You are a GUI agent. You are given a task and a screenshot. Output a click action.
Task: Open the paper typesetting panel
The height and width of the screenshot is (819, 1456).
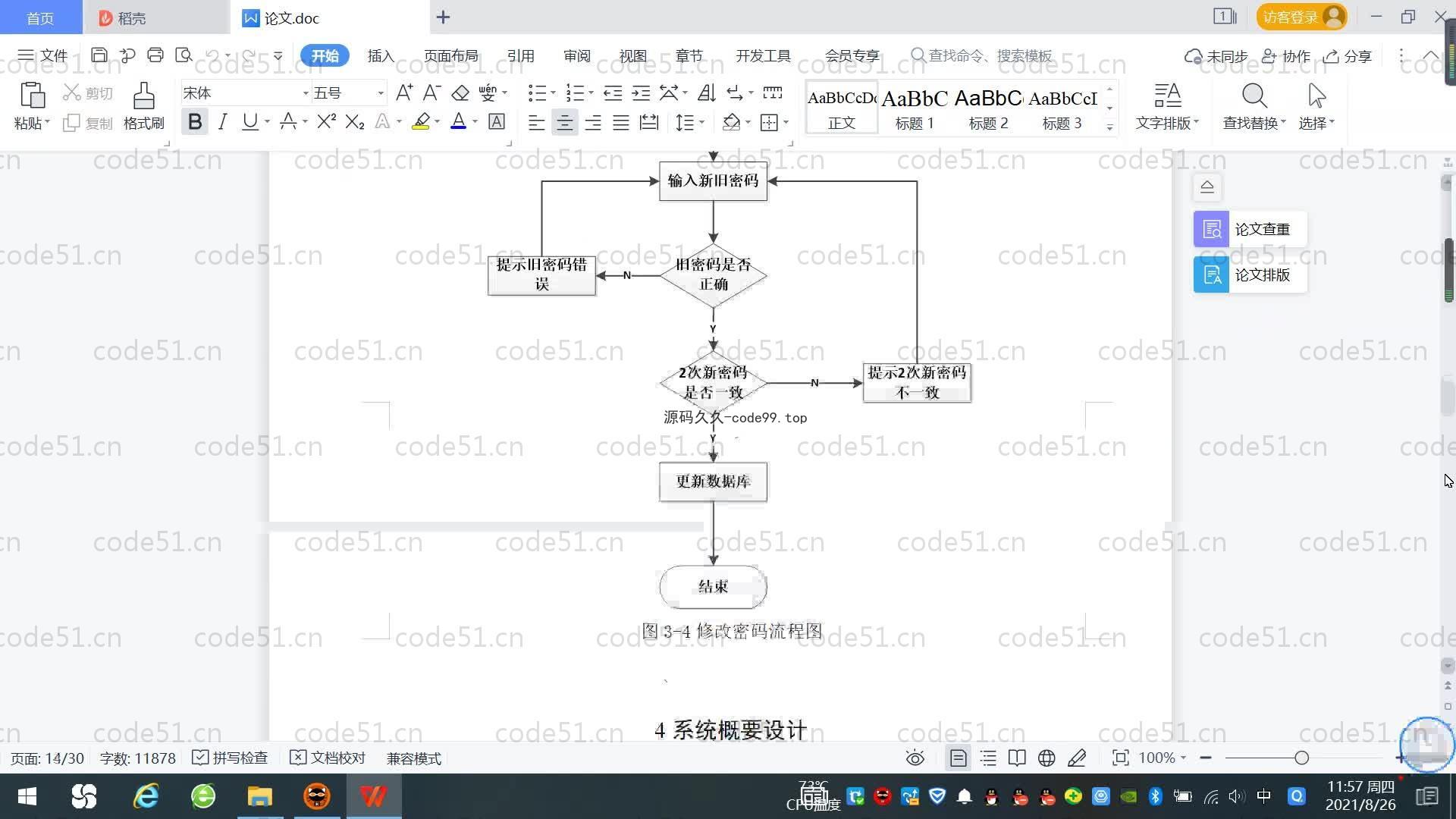click(1250, 275)
